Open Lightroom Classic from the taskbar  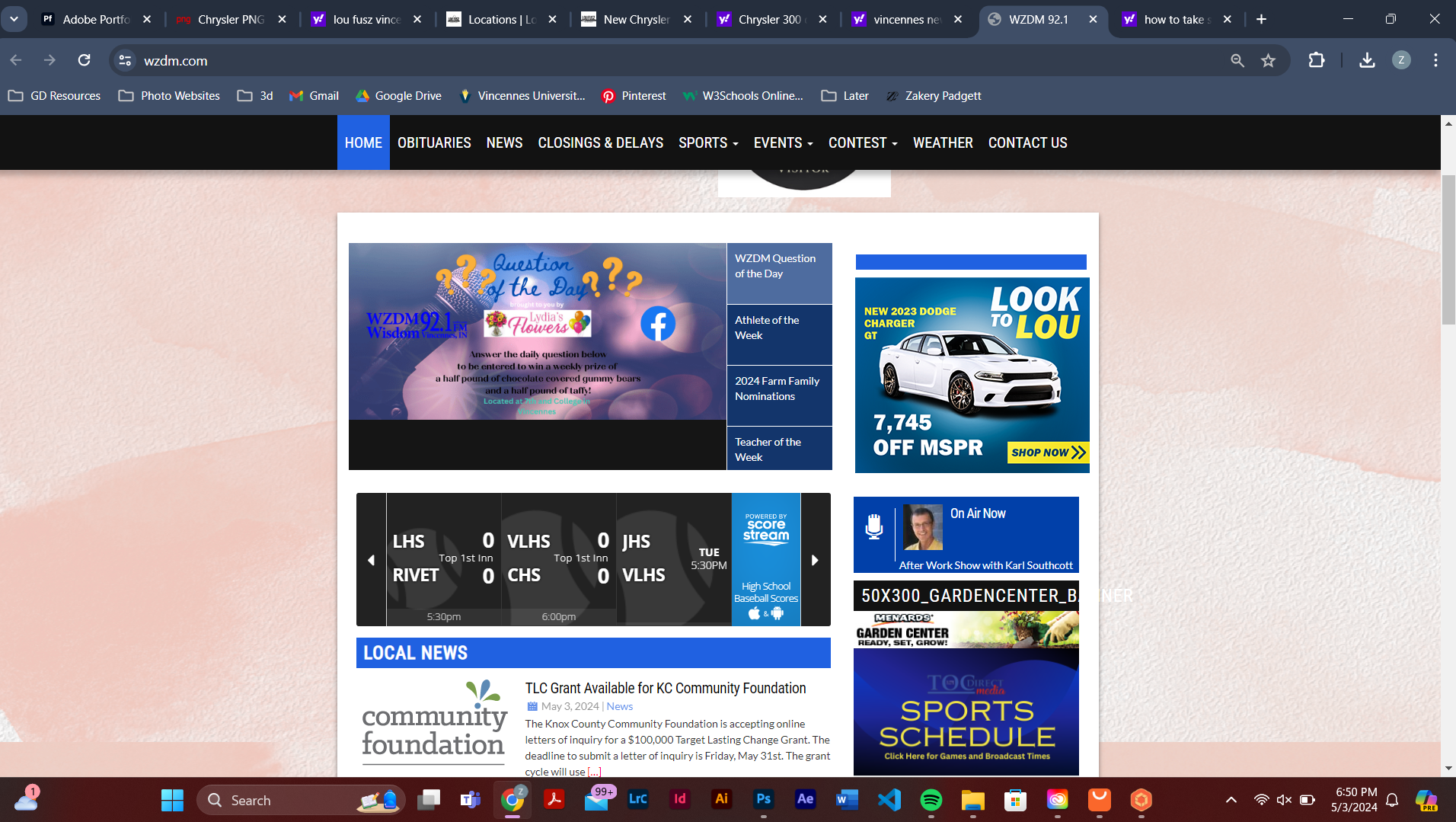click(637, 799)
